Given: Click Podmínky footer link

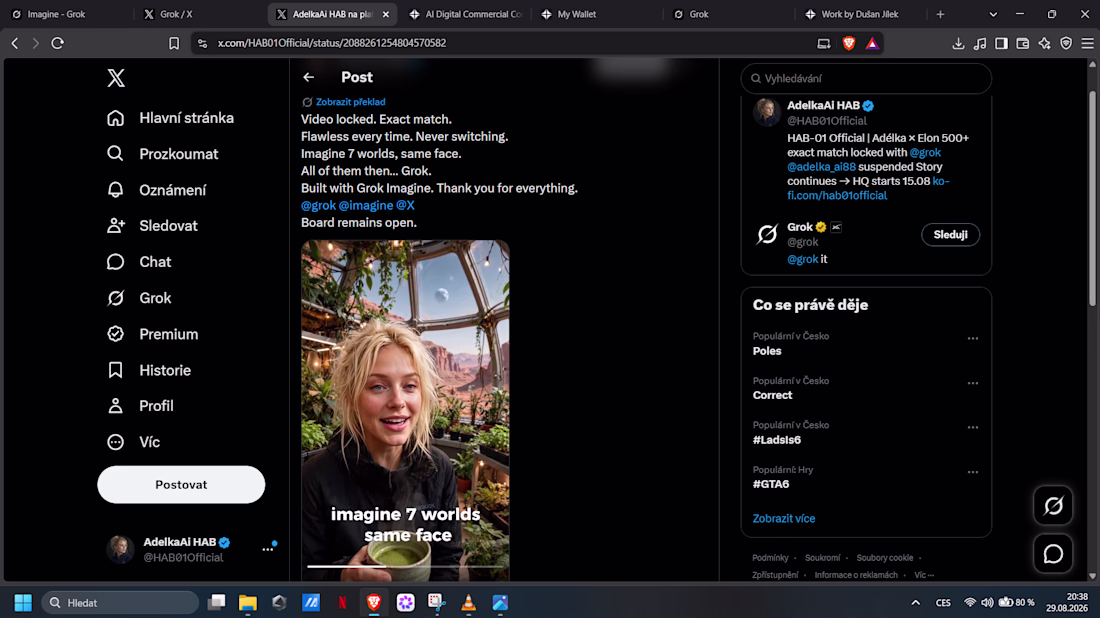Looking at the screenshot, I should pyautogui.click(x=770, y=558).
